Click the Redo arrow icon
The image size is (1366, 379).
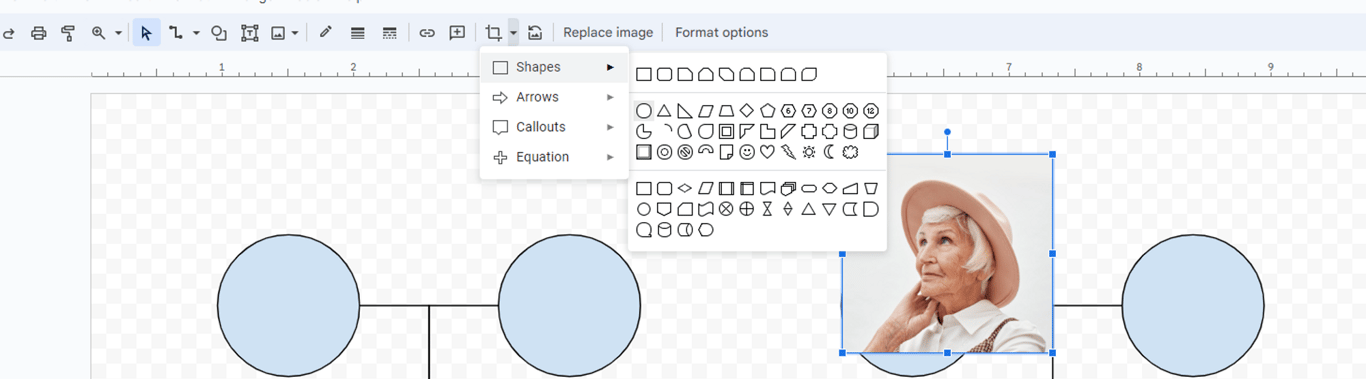click(8, 33)
